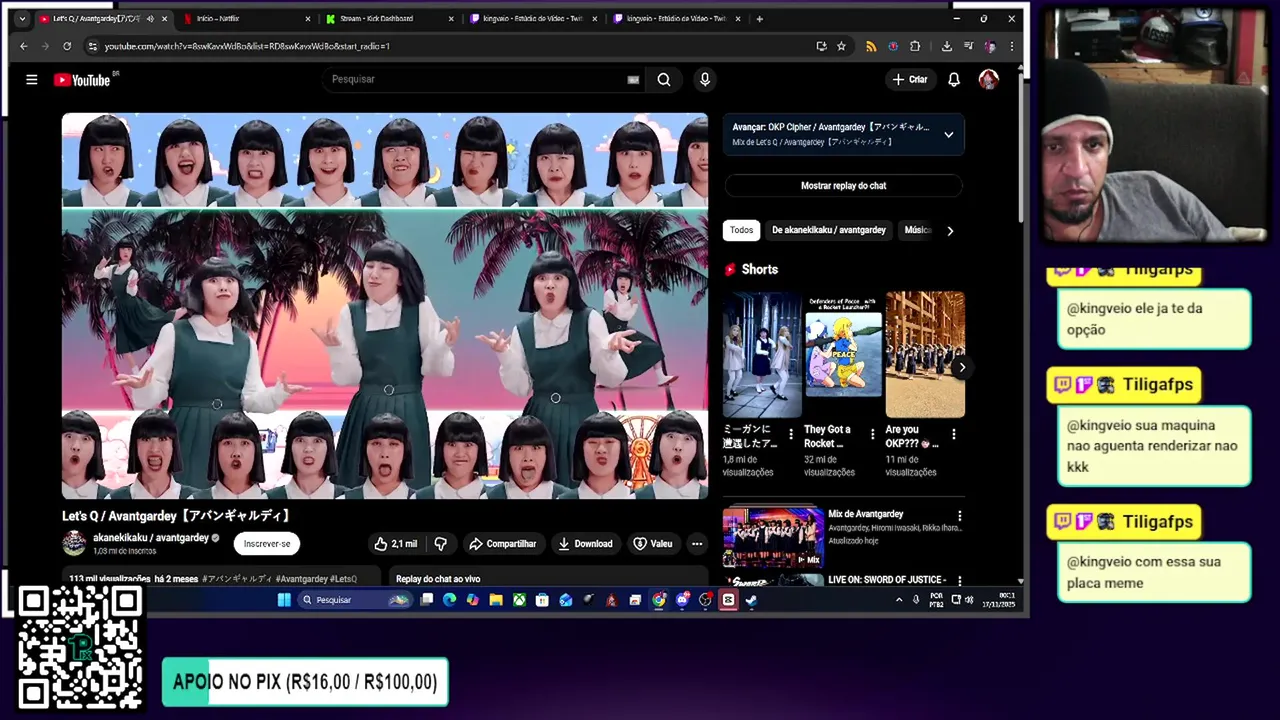The height and width of the screenshot is (720, 1280).
Task: Open more actions ellipsis beside Valeu
Action: tap(697, 543)
